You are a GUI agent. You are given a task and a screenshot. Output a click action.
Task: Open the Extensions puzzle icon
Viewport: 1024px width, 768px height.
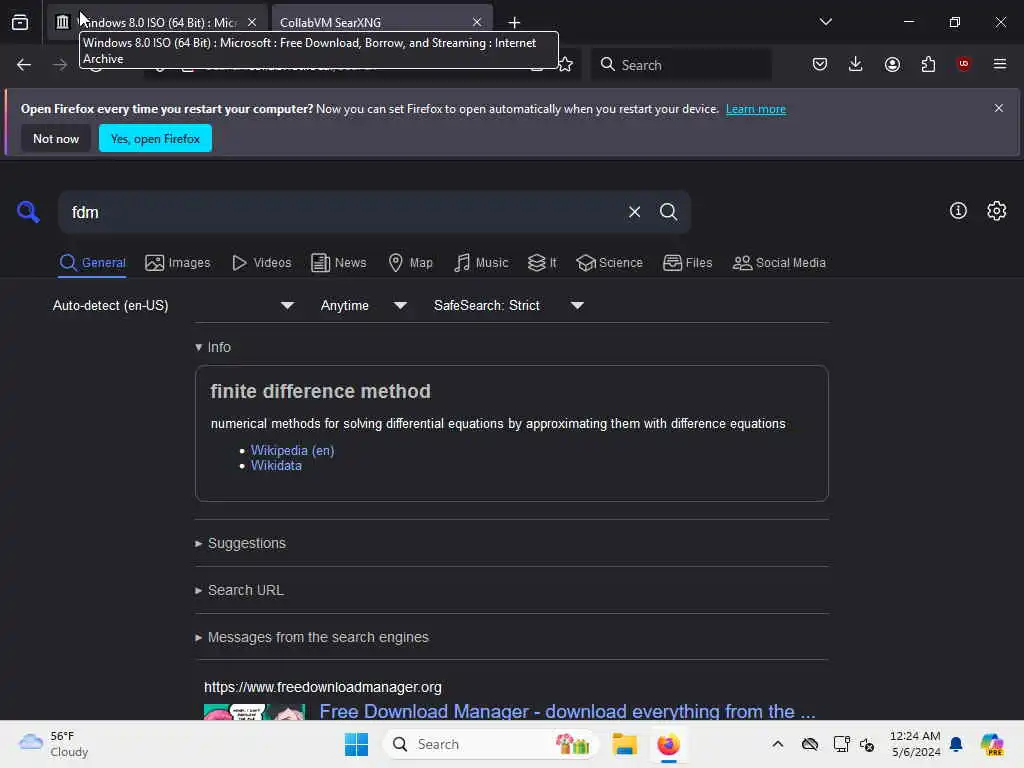(928, 64)
